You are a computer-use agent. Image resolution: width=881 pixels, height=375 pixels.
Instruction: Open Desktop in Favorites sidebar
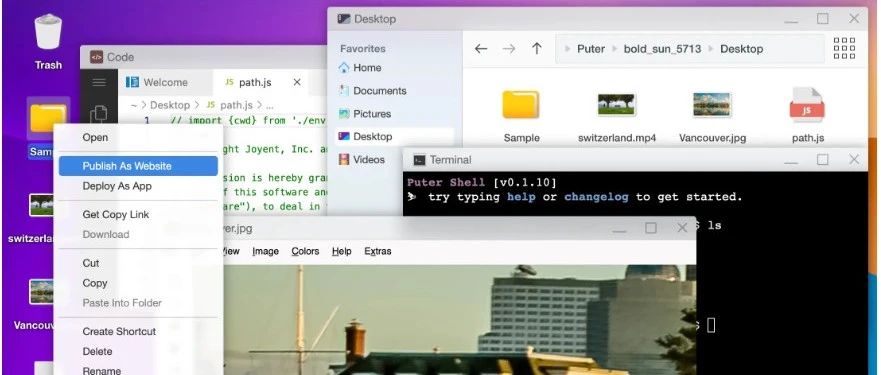click(x=394, y=137)
